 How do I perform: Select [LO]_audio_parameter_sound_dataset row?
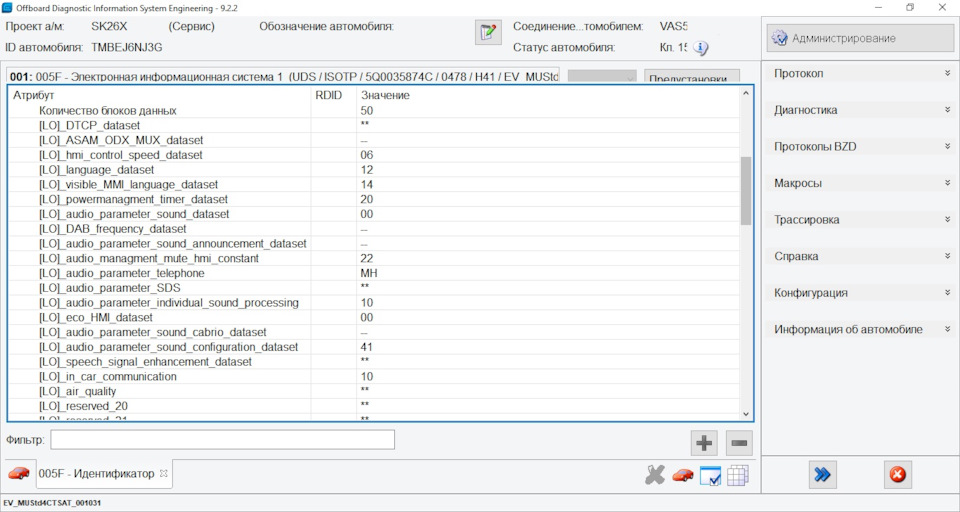click(x=374, y=214)
